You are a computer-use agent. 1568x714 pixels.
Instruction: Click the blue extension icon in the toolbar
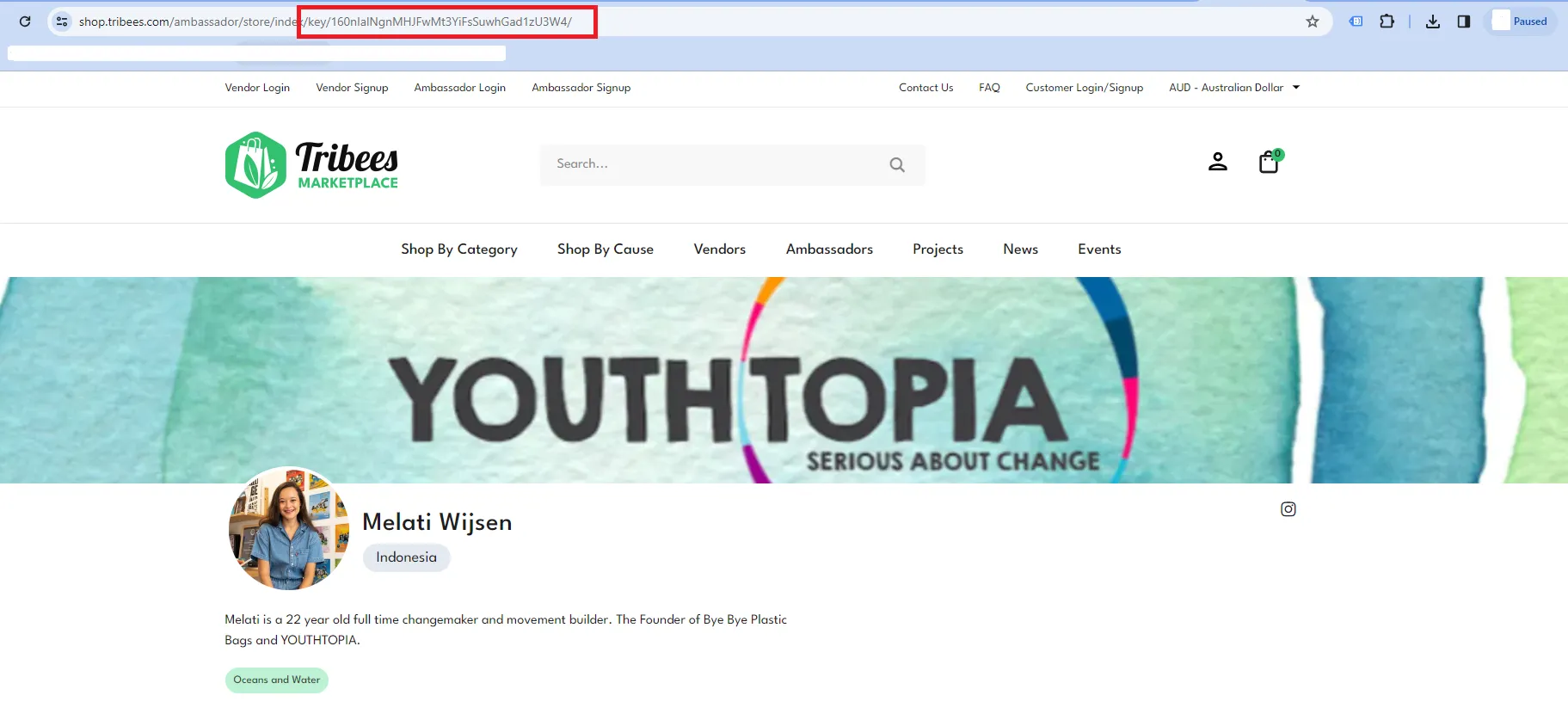[1356, 22]
